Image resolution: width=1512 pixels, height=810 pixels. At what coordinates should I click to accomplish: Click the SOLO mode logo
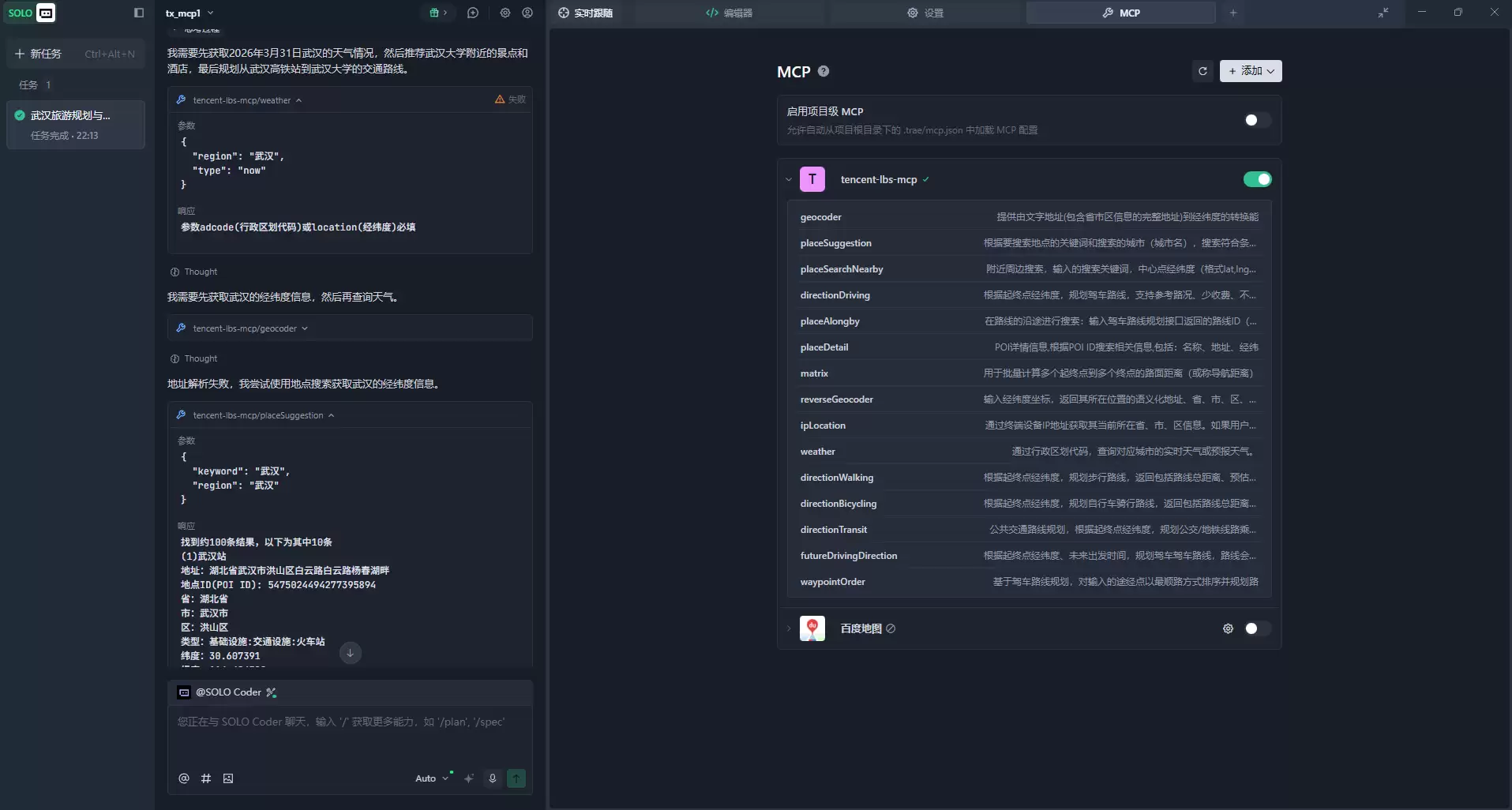pyautogui.click(x=31, y=13)
